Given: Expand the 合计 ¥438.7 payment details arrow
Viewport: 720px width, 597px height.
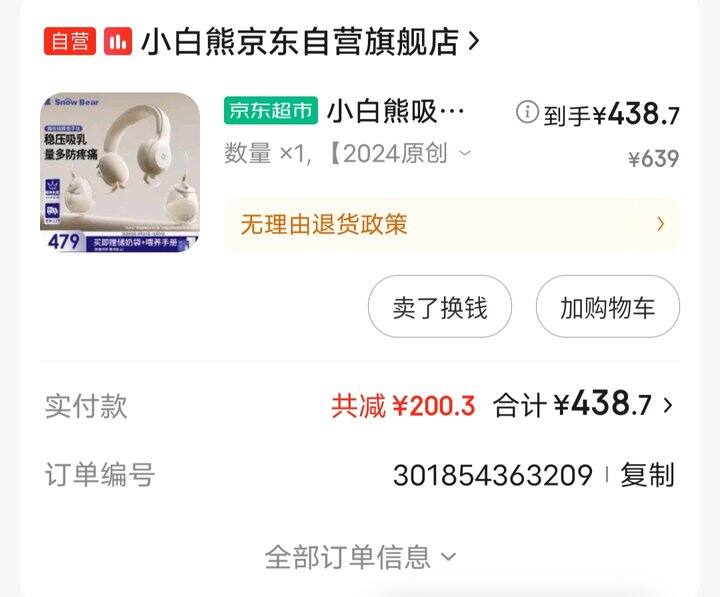Looking at the screenshot, I should pos(668,405).
